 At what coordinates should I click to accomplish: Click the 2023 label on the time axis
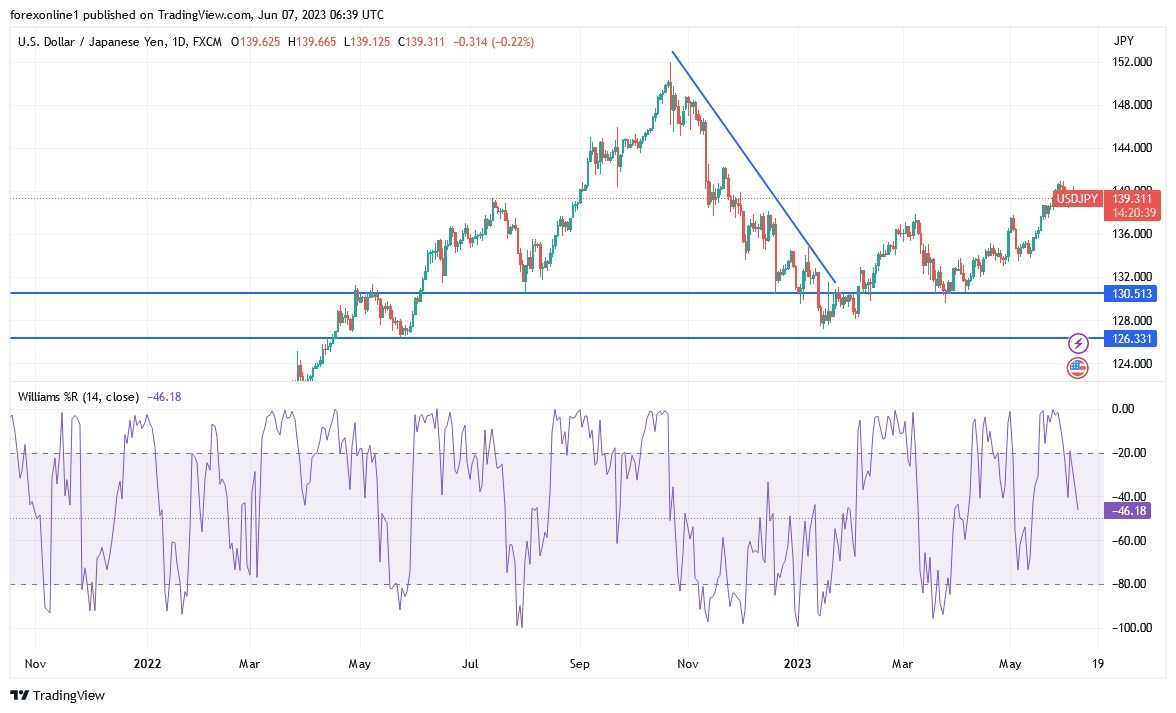click(x=797, y=663)
